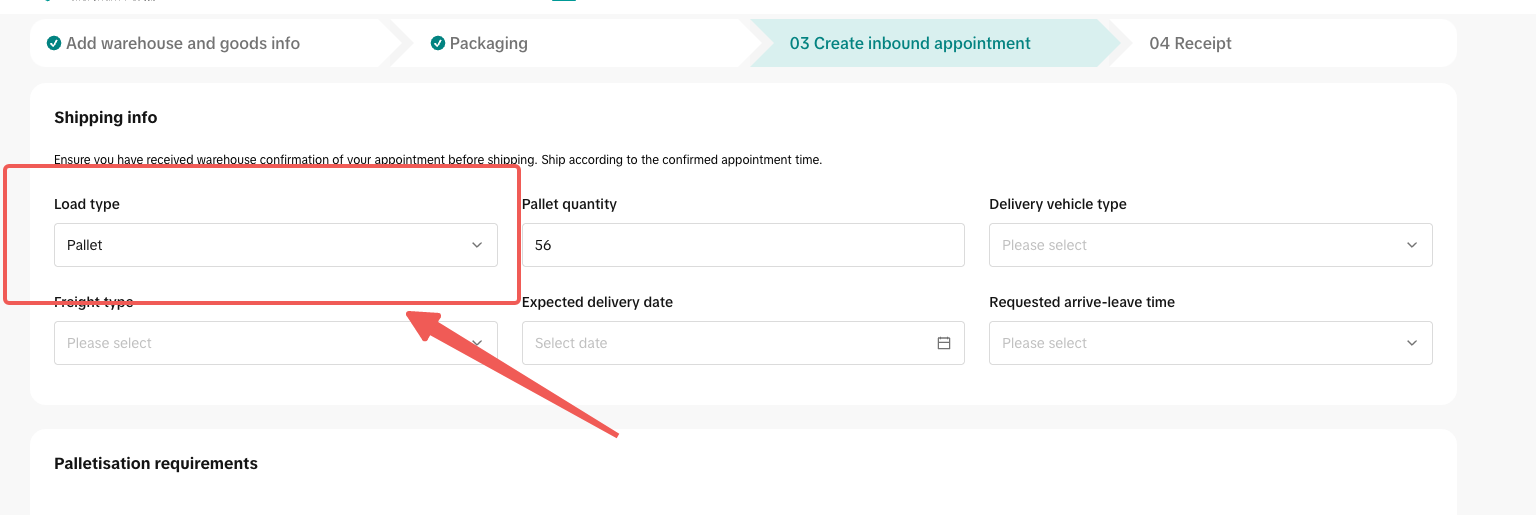
Task: Click the green checkmark beside Add warehouse step
Action: 54,44
